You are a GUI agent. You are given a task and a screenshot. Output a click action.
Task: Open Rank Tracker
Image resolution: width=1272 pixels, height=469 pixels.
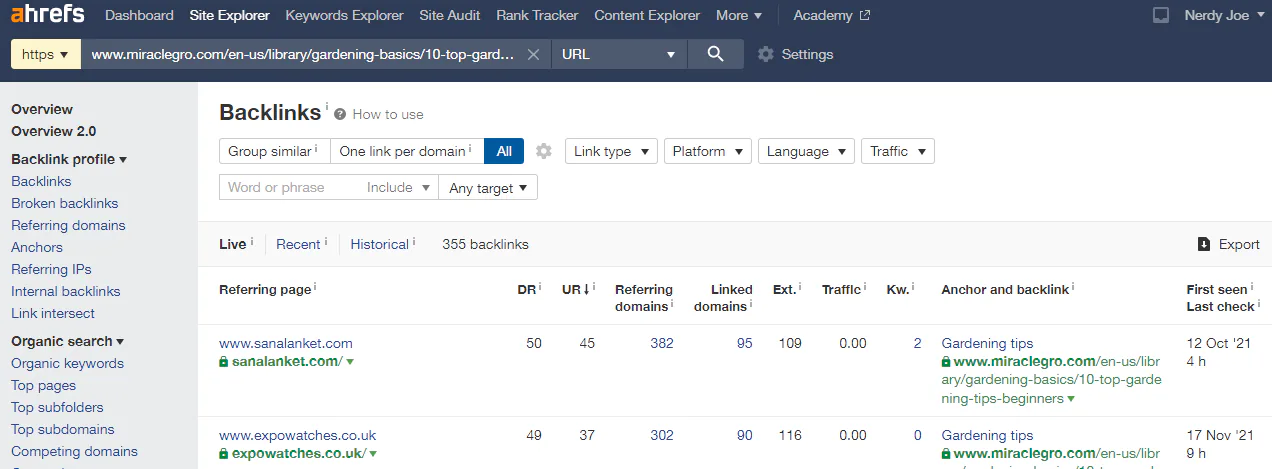[537, 15]
